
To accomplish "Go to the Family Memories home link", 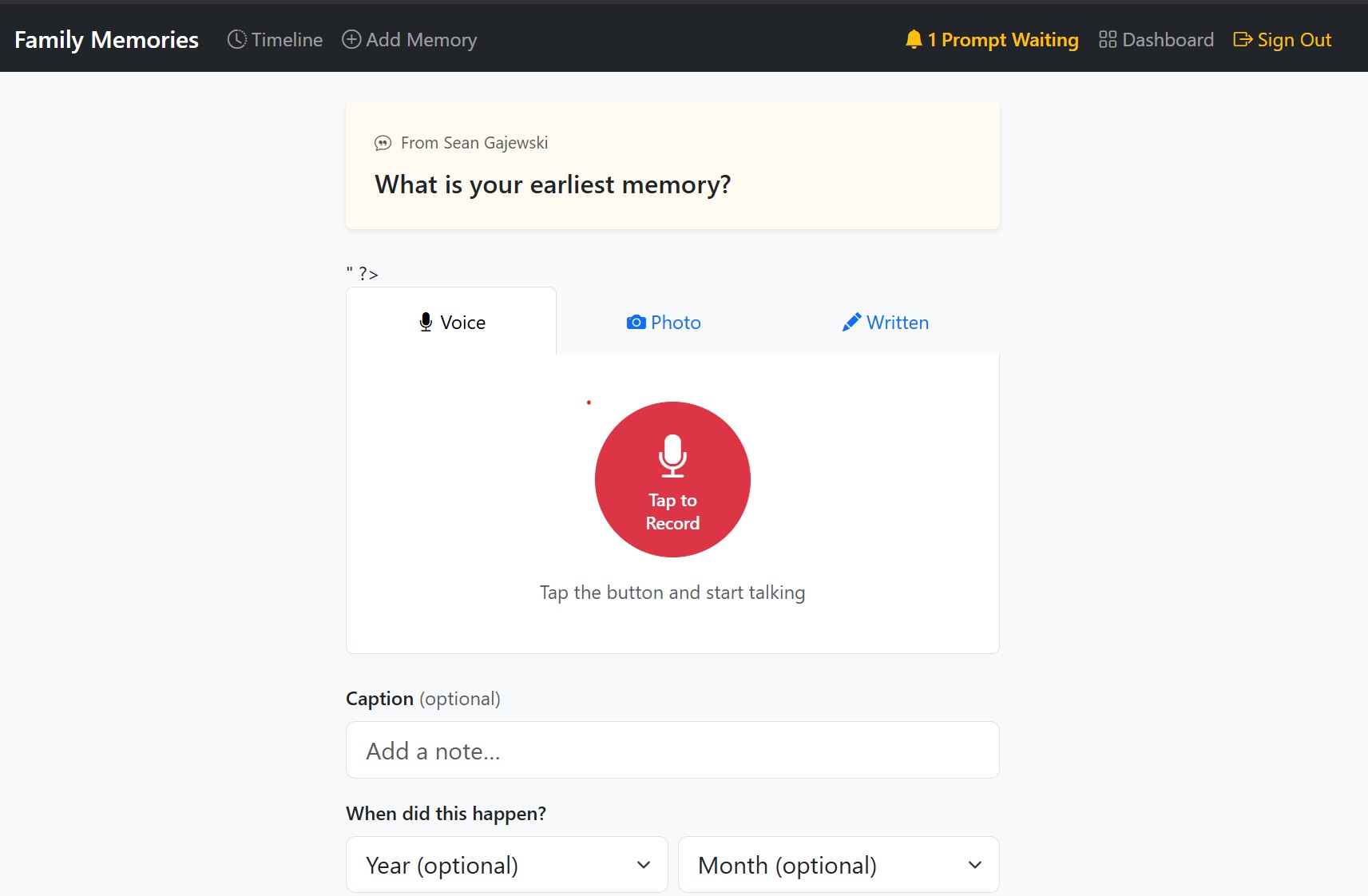I will tap(106, 39).
